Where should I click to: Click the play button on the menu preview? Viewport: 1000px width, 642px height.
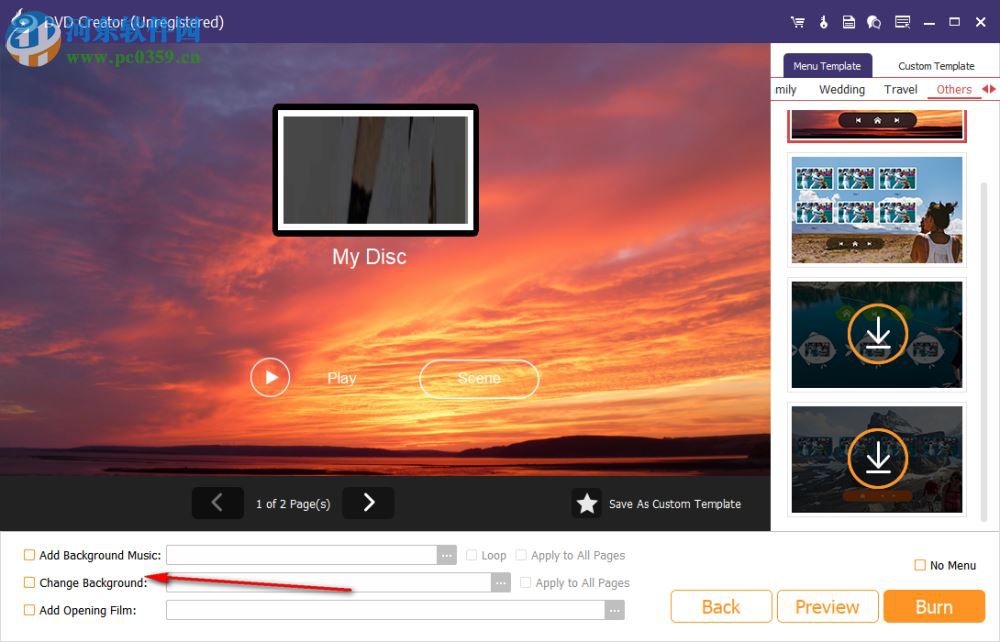point(269,377)
